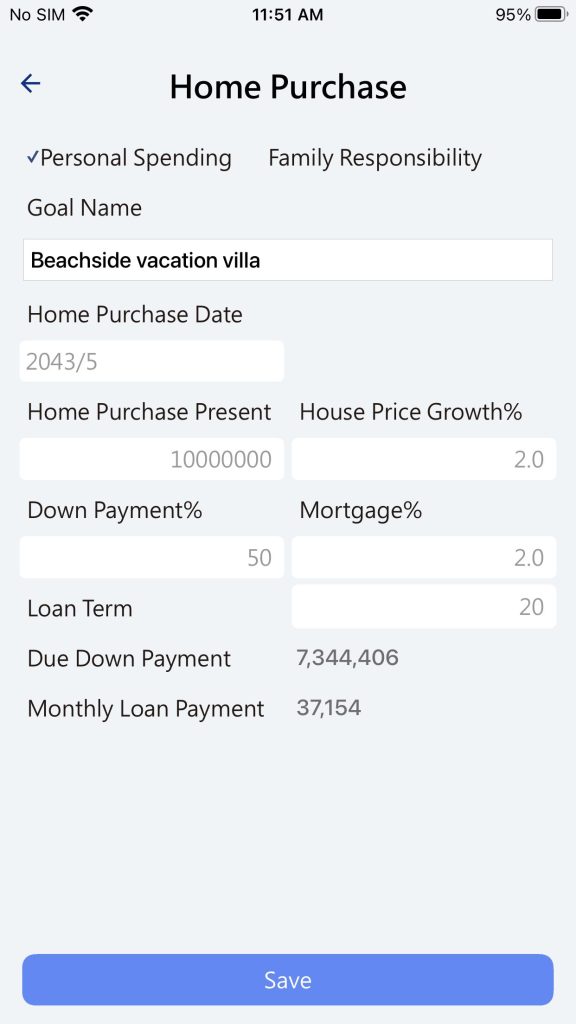Tap the Loan Term label
576x1024 pixels.
(x=80, y=609)
